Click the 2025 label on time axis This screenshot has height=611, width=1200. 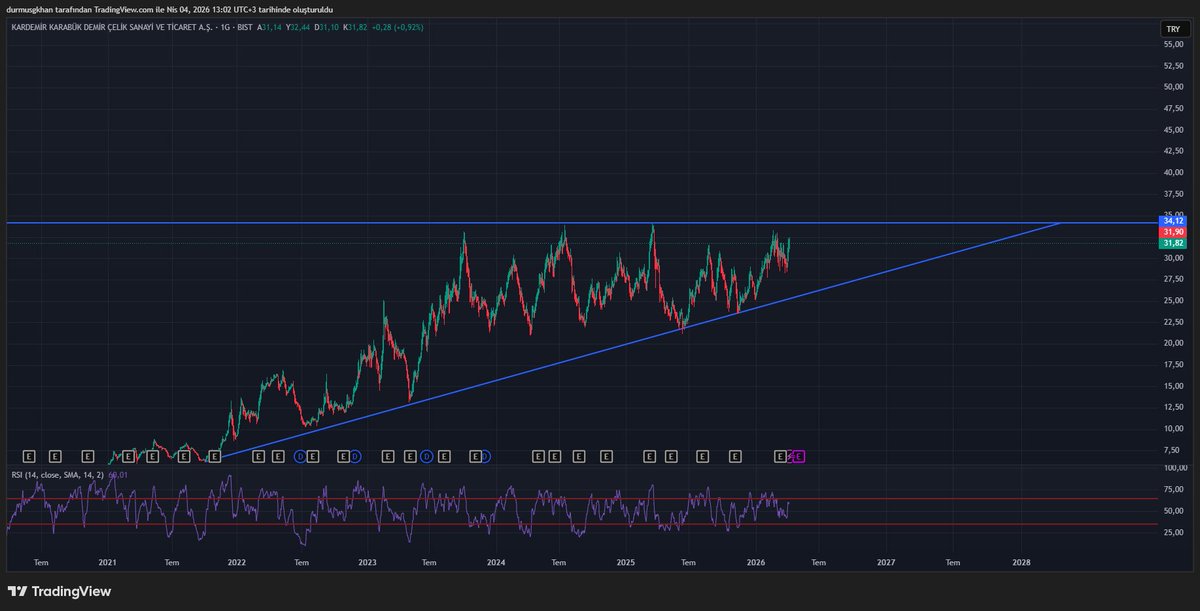pyautogui.click(x=626, y=563)
